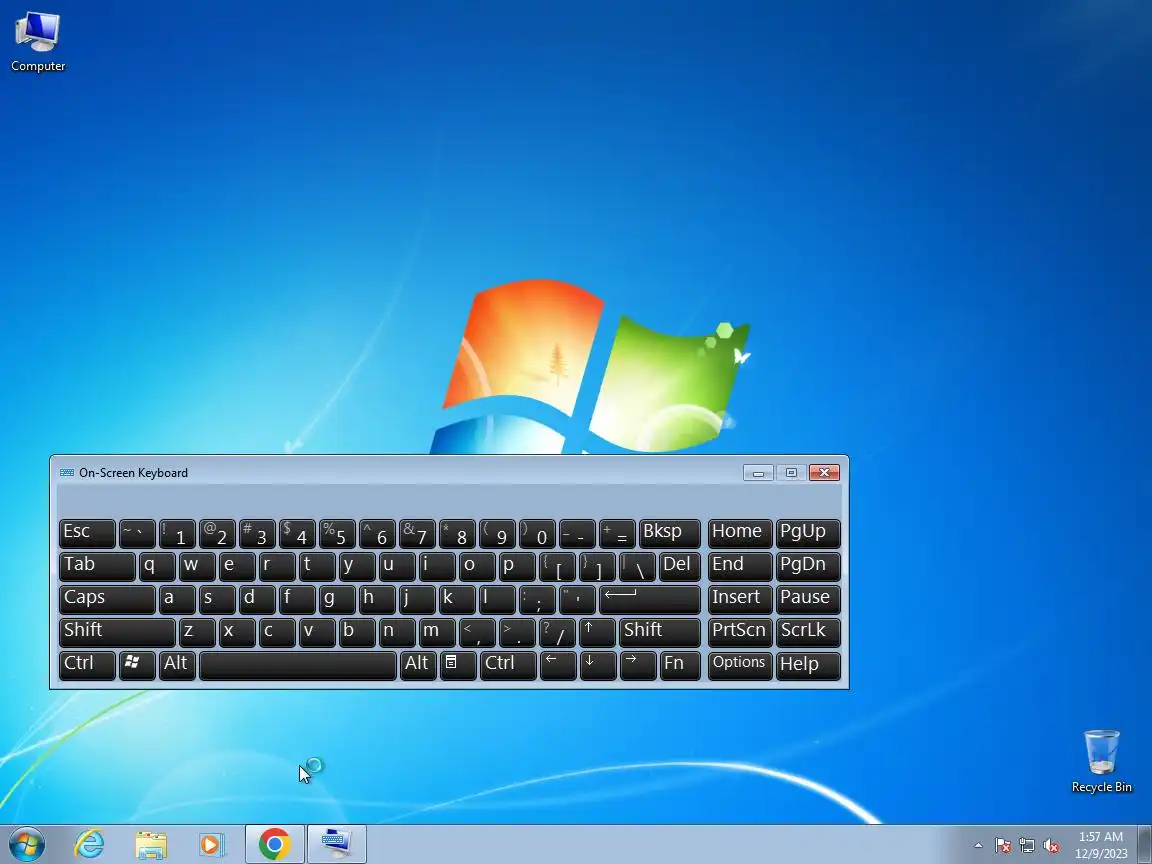Viewport: 1152px width, 864px height.
Task: Tap the Esc key
Action: coord(87,533)
